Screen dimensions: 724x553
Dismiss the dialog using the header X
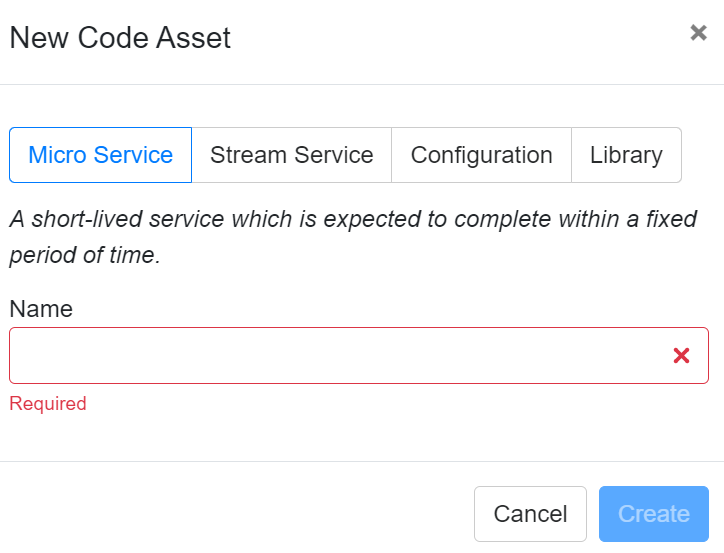pyautogui.click(x=698, y=33)
